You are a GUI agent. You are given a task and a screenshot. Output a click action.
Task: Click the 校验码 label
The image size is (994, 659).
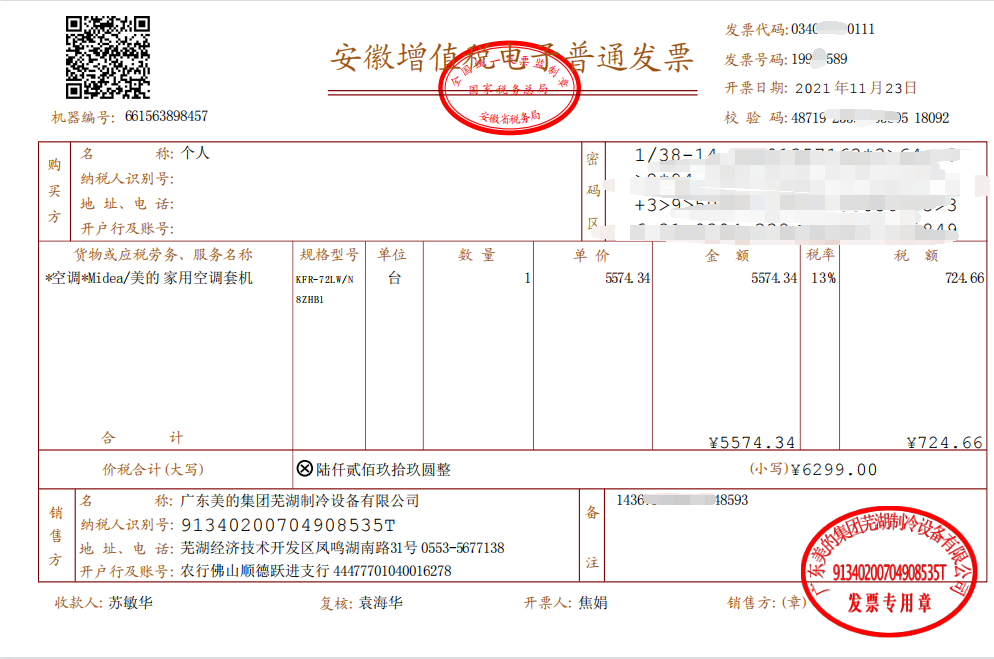tap(755, 118)
